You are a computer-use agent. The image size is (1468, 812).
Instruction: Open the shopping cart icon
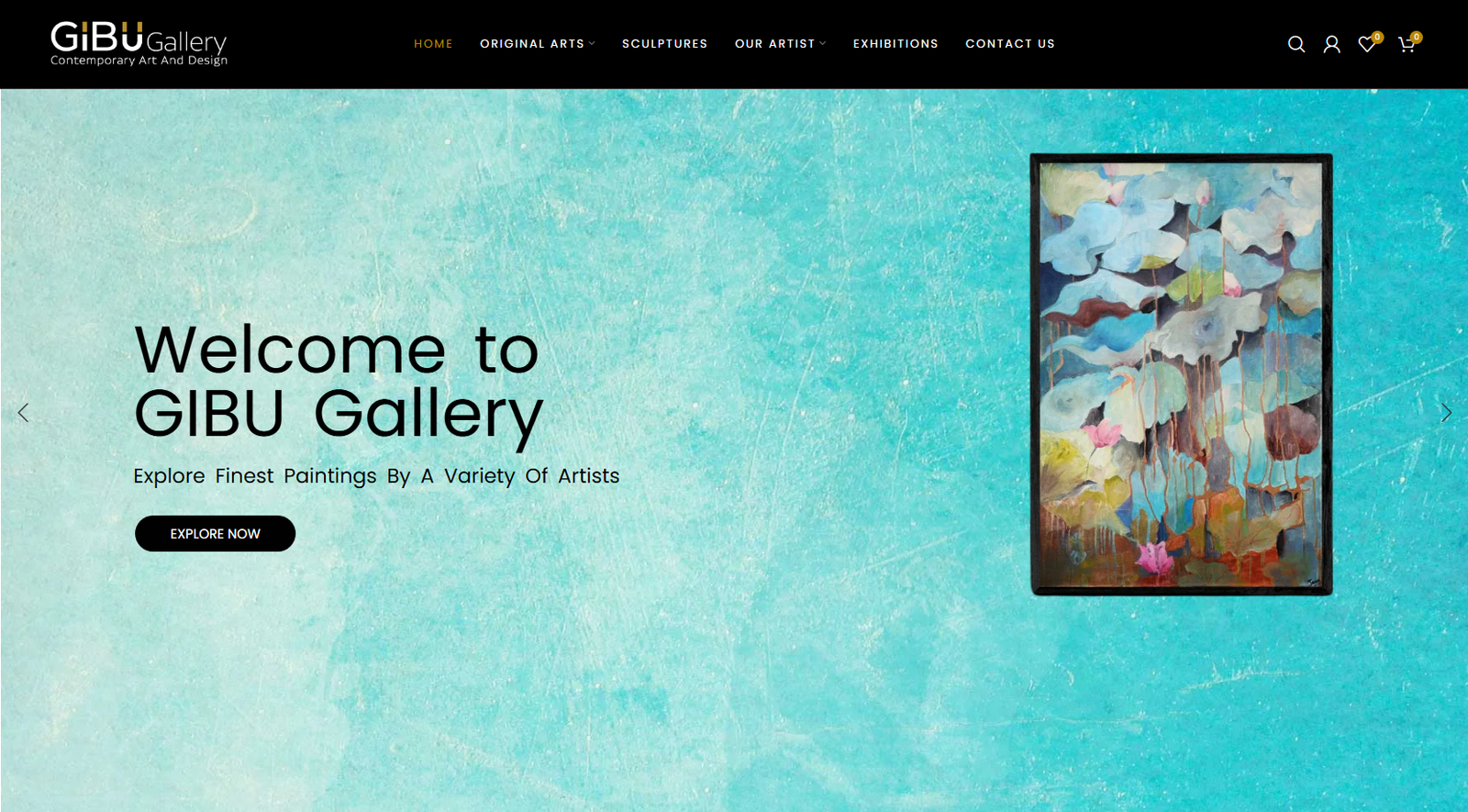coord(1406,44)
